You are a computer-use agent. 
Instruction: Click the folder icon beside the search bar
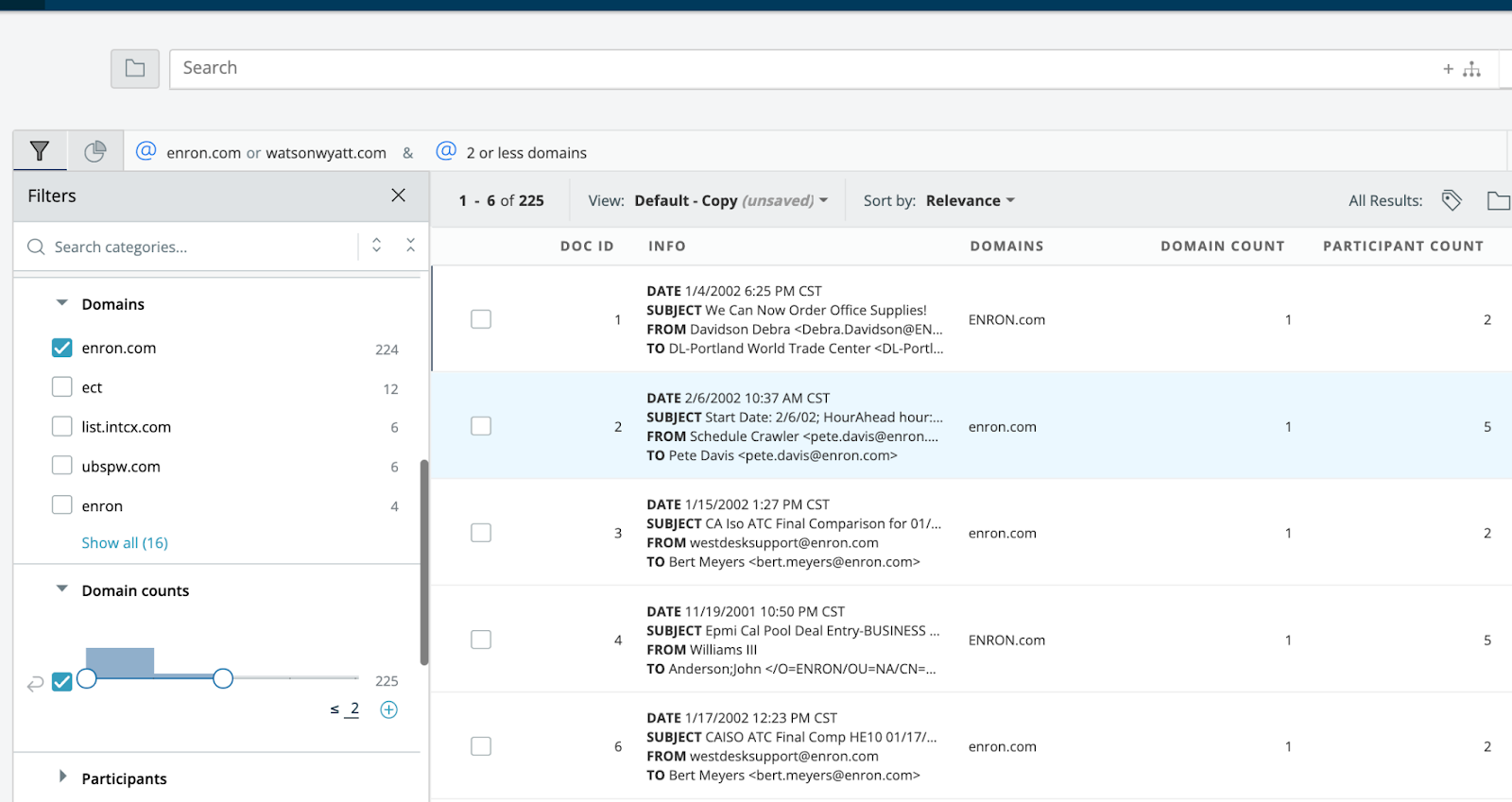tap(135, 69)
